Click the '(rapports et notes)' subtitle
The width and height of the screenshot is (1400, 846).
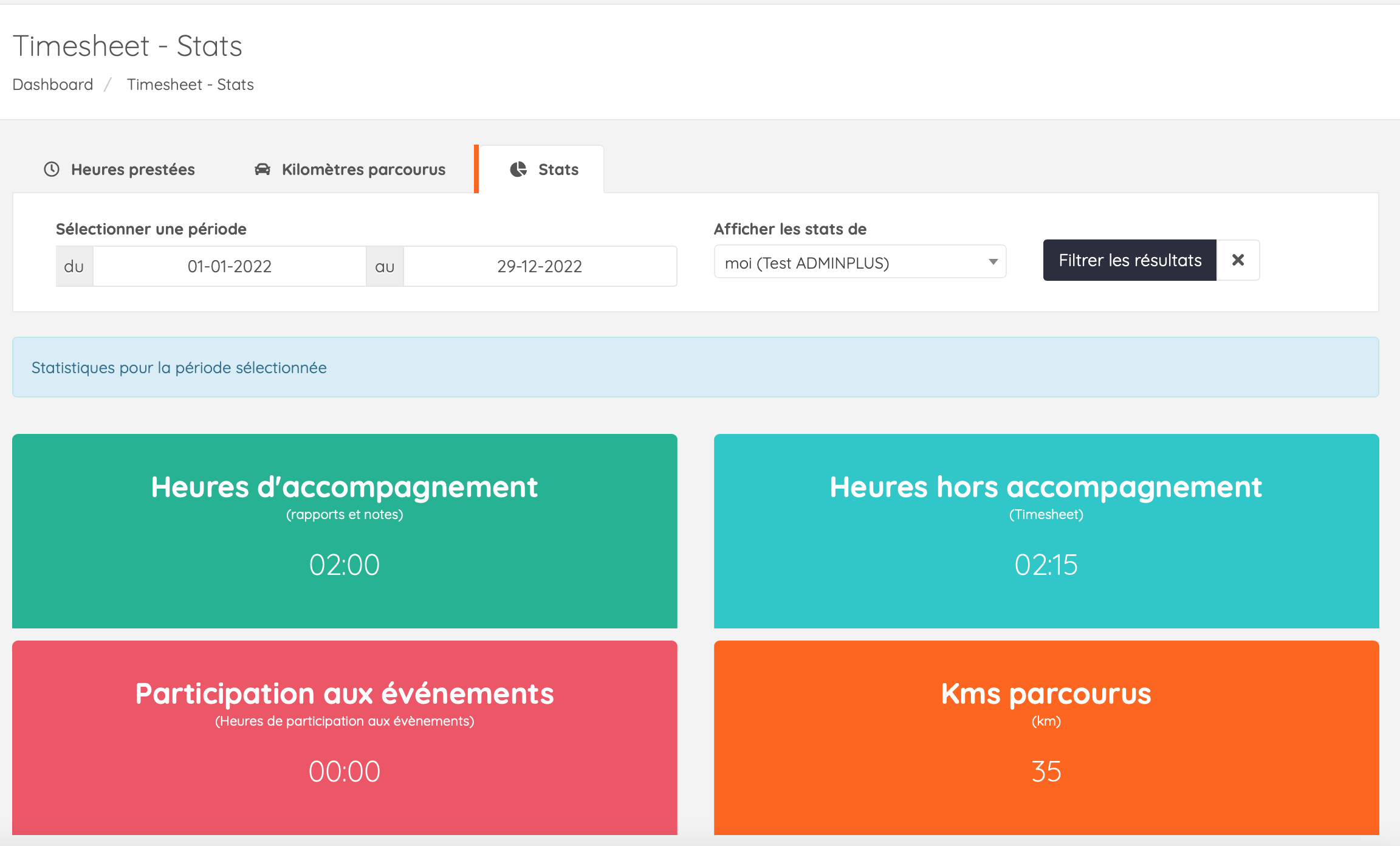[x=345, y=515]
